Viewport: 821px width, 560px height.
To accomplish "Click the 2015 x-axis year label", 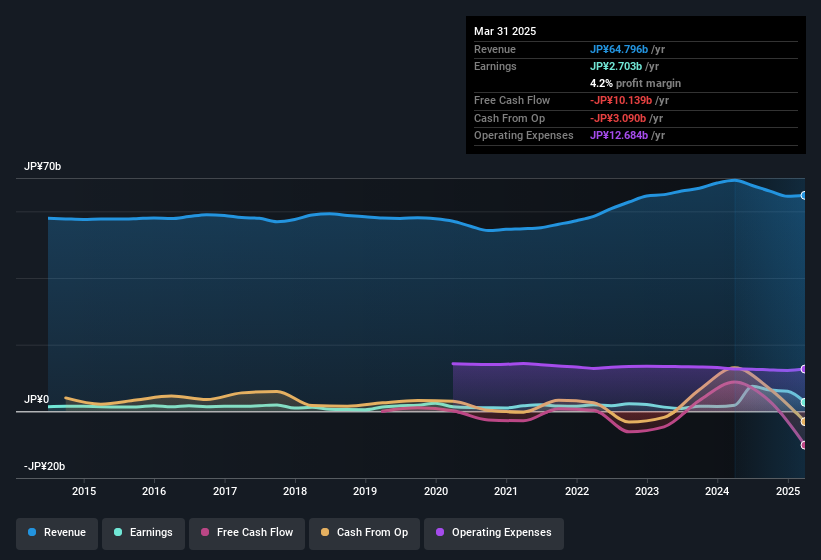I will 84,491.
